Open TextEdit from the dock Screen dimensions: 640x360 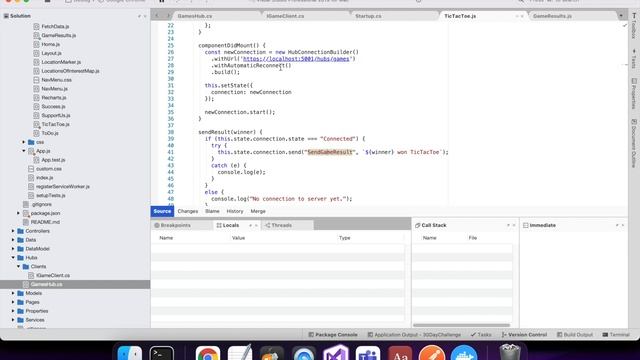click(240, 353)
